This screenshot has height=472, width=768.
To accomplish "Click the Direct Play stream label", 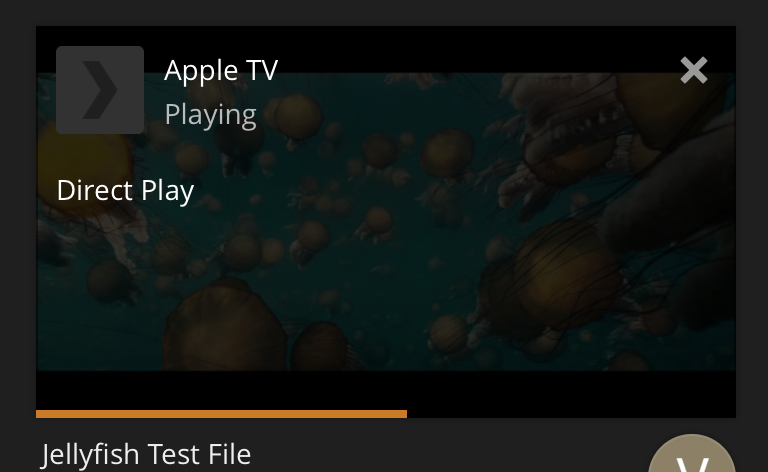I will click(x=125, y=190).
